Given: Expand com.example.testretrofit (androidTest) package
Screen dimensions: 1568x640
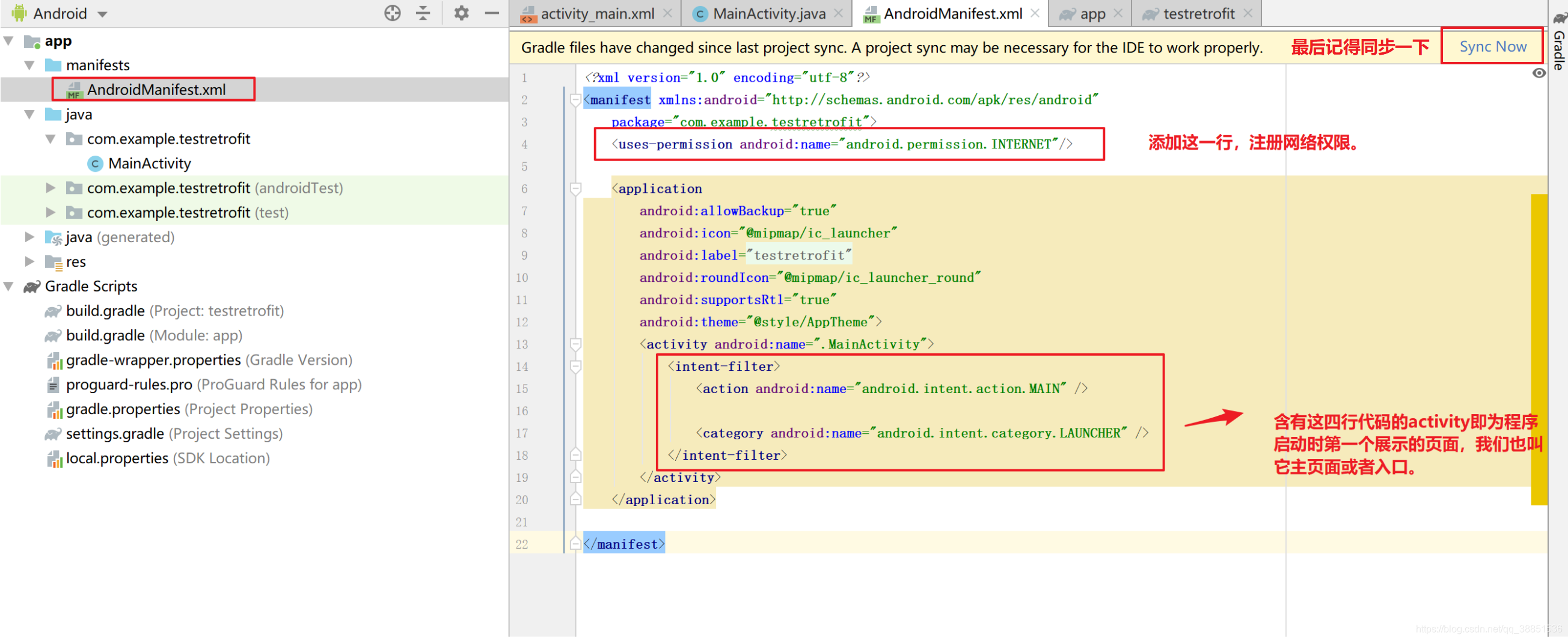Looking at the screenshot, I should click(x=51, y=188).
